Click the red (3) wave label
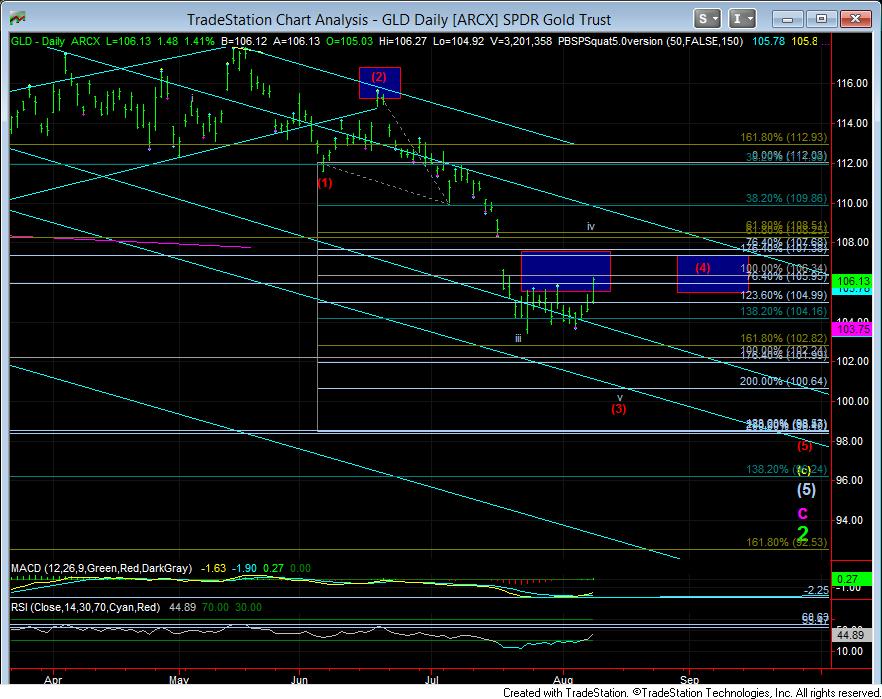This screenshot has width=882, height=699. point(619,409)
